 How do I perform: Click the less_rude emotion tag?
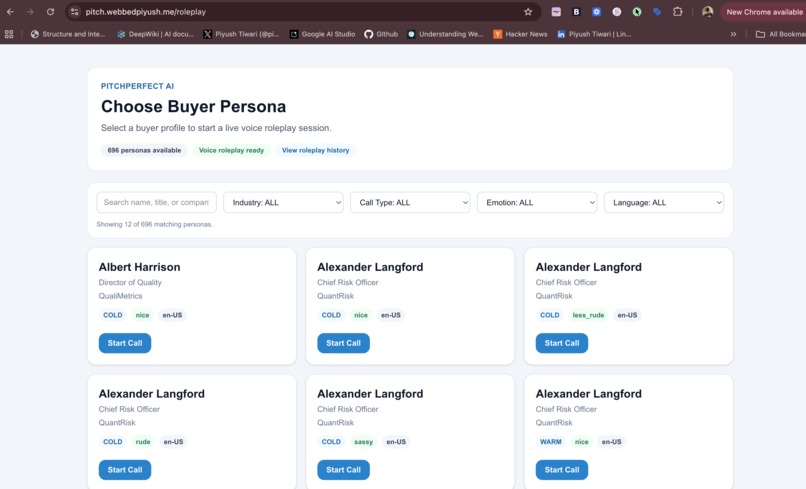(588, 315)
